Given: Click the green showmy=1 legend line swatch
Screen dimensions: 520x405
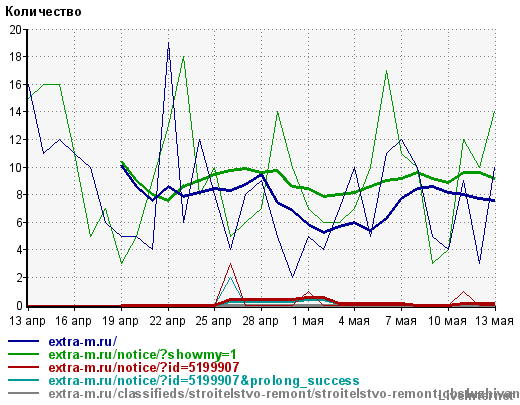Looking at the screenshot, I should click(23, 354).
